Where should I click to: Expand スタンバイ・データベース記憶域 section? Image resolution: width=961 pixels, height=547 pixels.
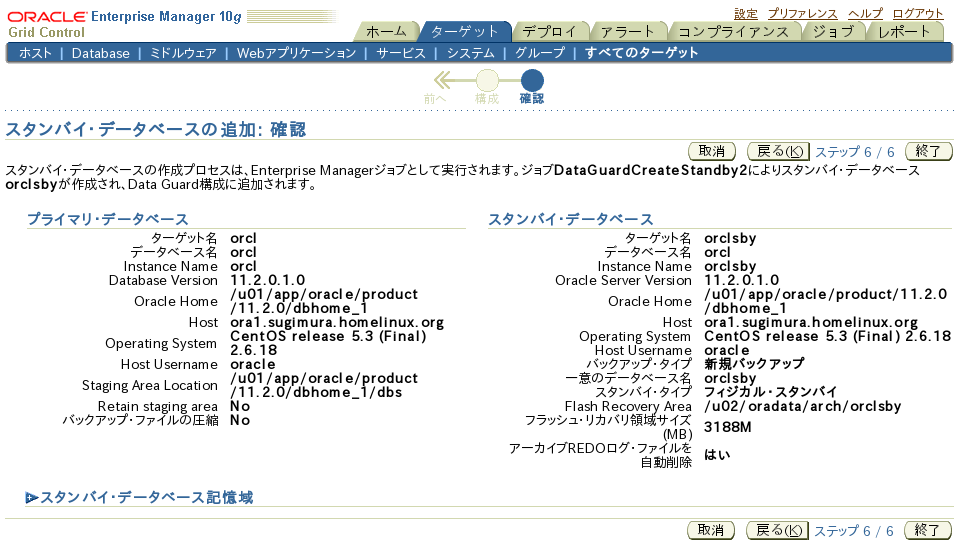click(x=31, y=498)
